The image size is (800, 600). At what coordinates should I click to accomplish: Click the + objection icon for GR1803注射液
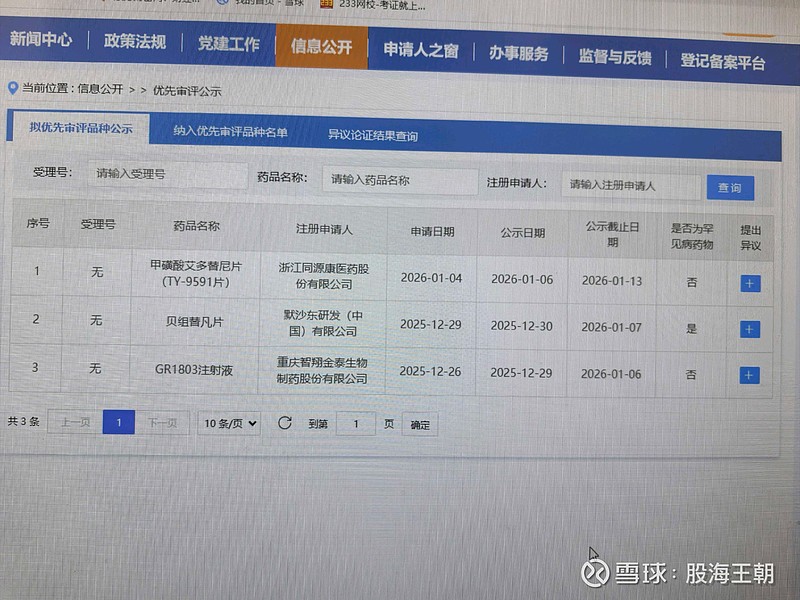coord(749,373)
